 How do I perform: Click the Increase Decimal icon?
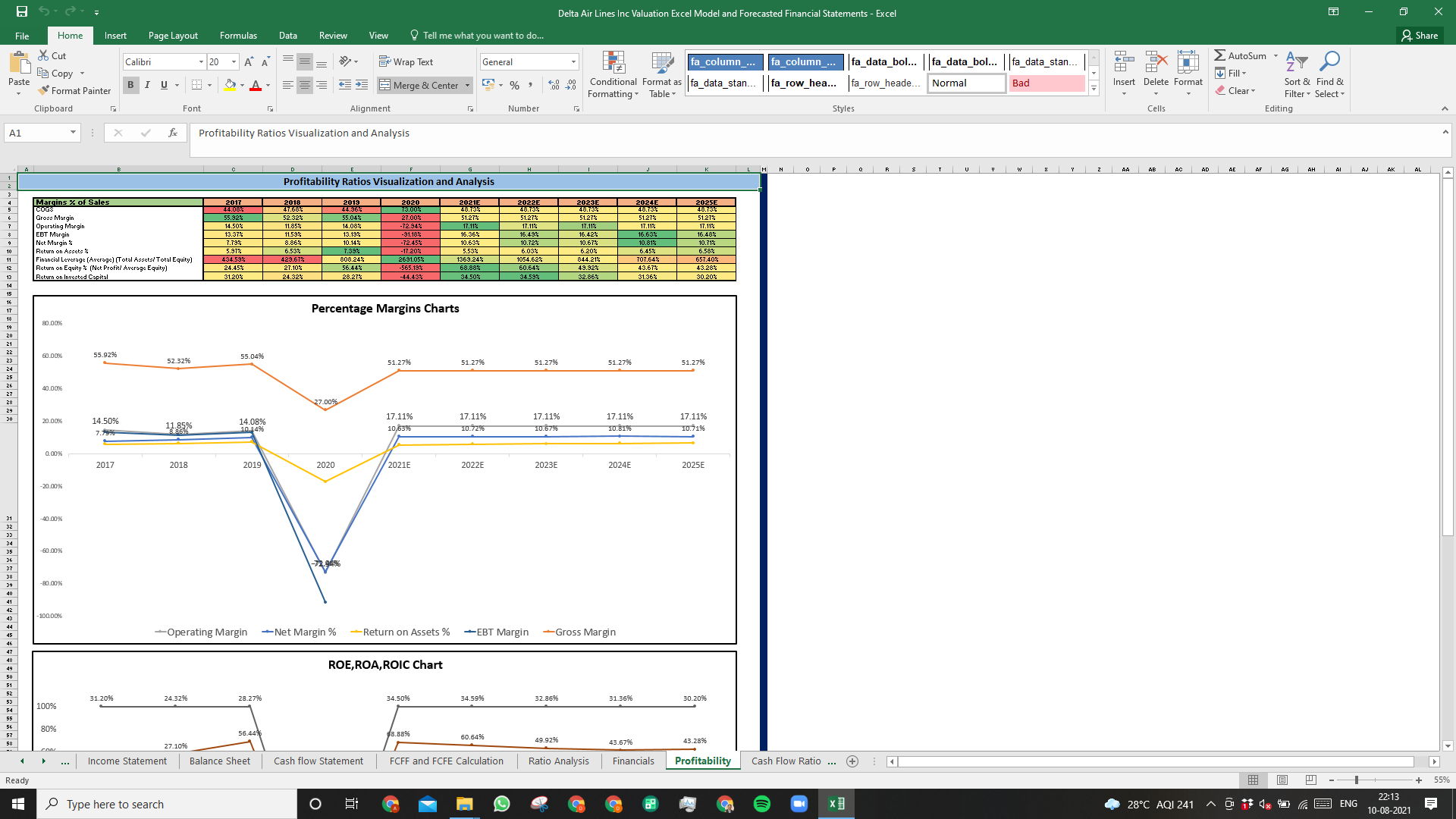(554, 85)
